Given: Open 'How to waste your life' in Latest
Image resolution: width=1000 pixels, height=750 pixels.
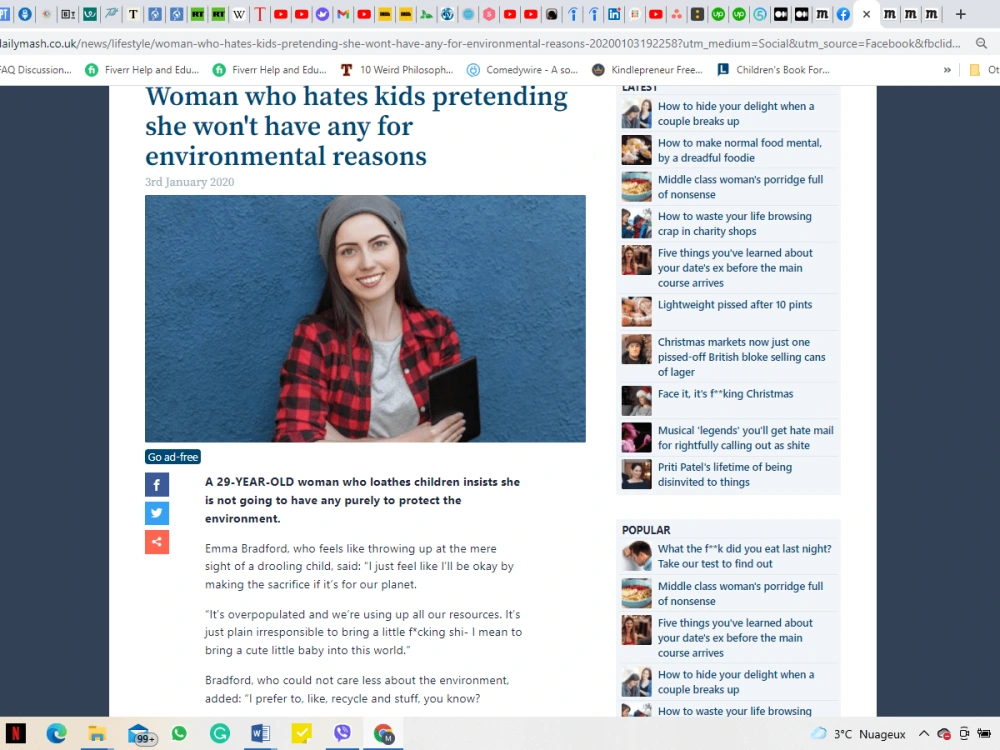Looking at the screenshot, I should click(x=735, y=224).
